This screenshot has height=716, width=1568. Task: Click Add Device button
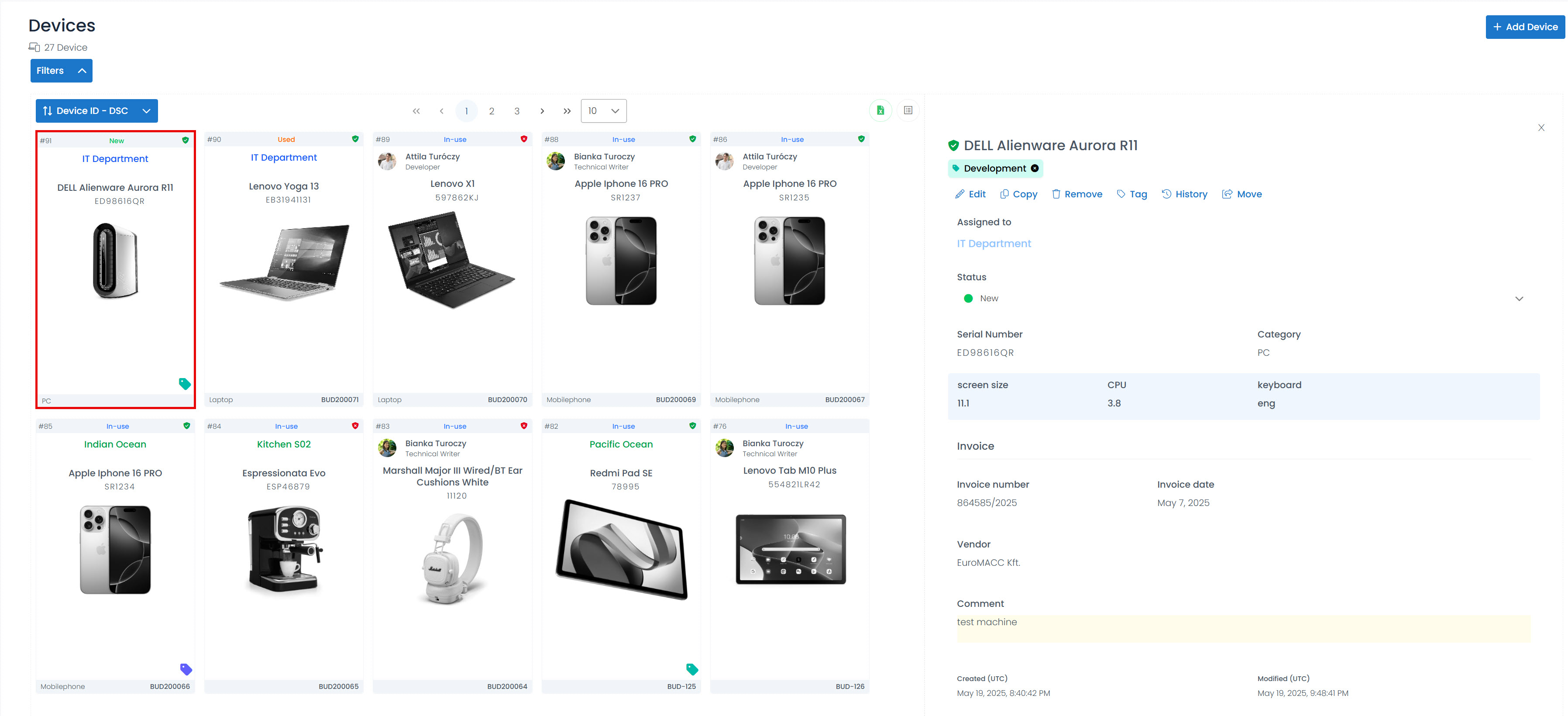(x=1525, y=27)
